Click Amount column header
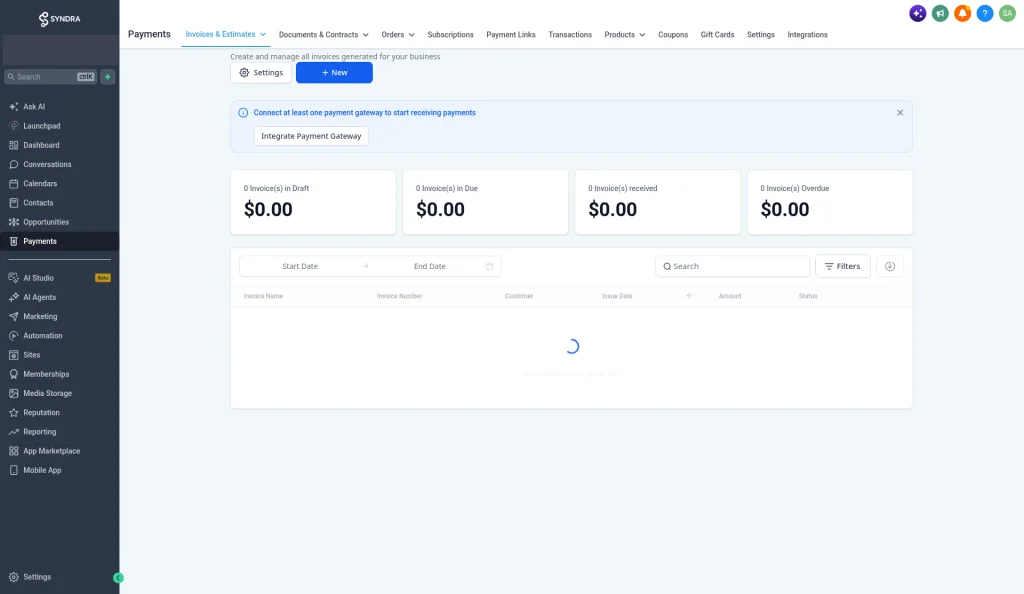 (x=729, y=296)
